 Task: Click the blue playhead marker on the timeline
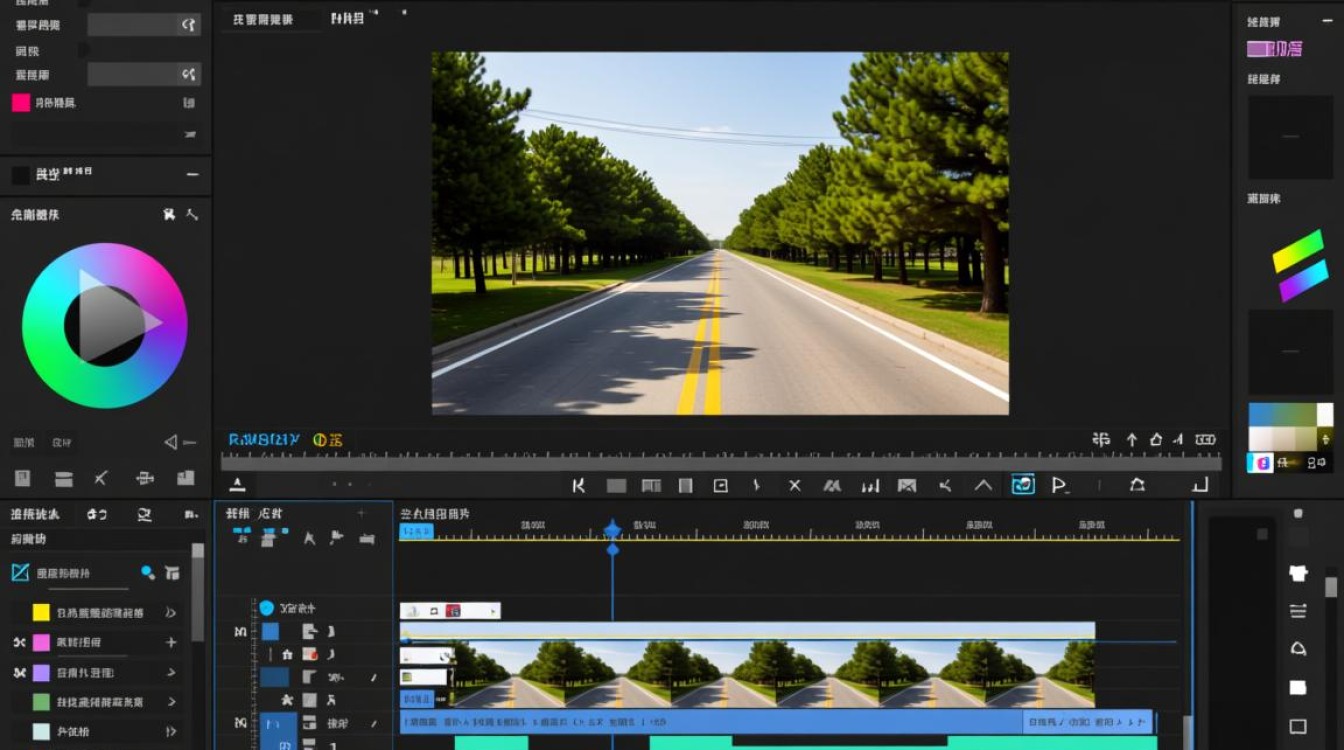(612, 529)
